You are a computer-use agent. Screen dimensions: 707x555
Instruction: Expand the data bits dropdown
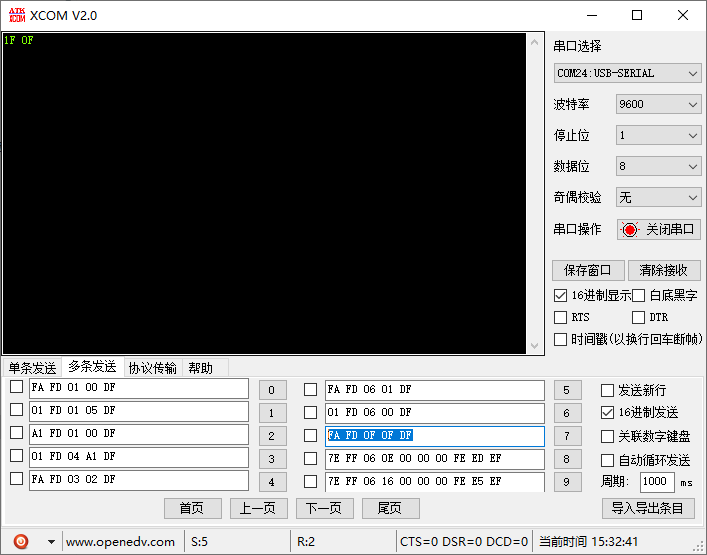[x=658, y=166]
